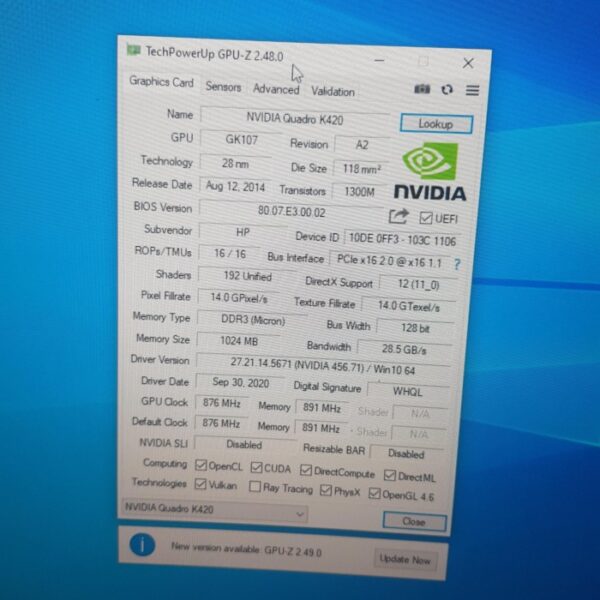Click the Memory Type field DDR3 (Micron)
Viewport: 600px width, 600px height.
[x=253, y=320]
